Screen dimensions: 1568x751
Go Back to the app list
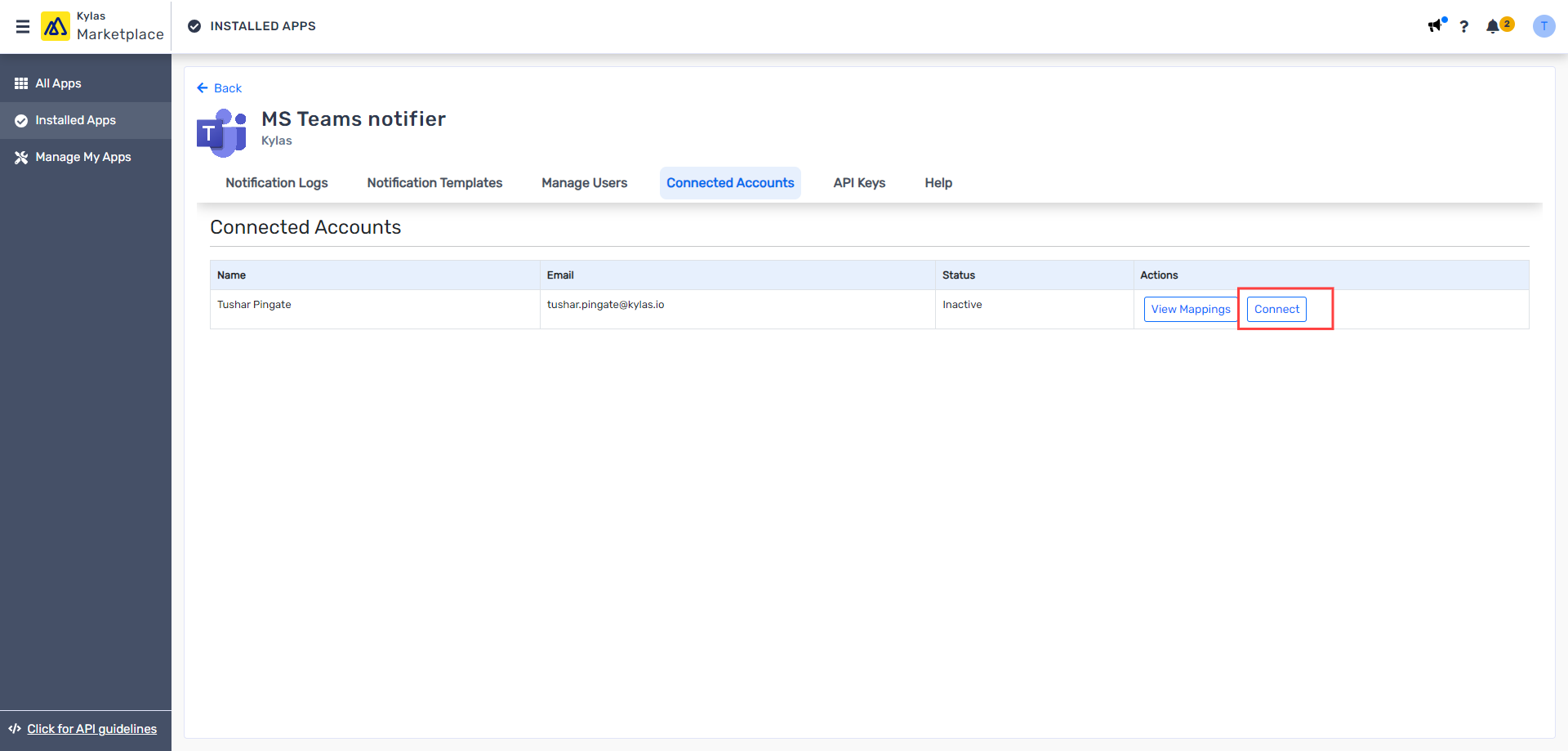[220, 88]
